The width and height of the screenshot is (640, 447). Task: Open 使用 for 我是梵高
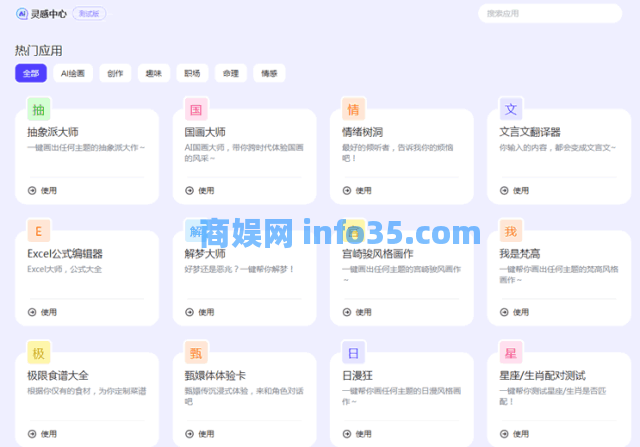point(515,312)
